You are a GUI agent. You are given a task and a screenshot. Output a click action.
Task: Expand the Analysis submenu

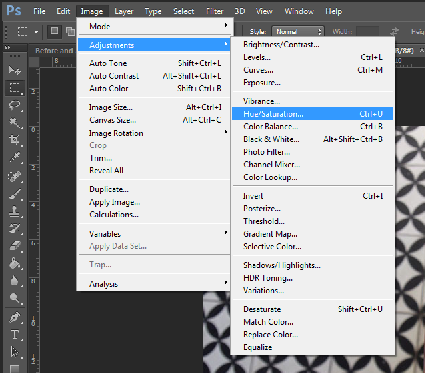pos(154,284)
